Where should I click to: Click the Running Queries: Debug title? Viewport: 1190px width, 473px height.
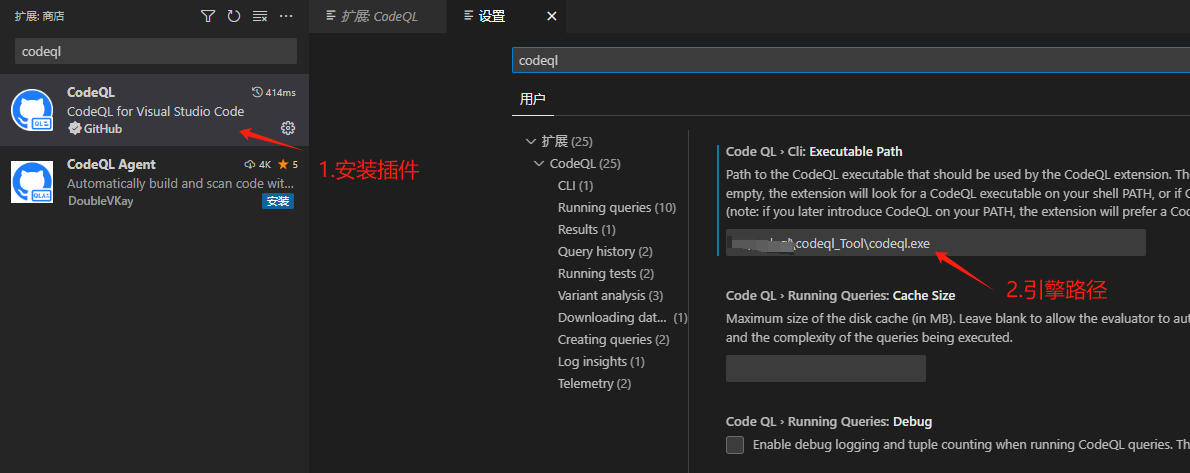(x=829, y=421)
